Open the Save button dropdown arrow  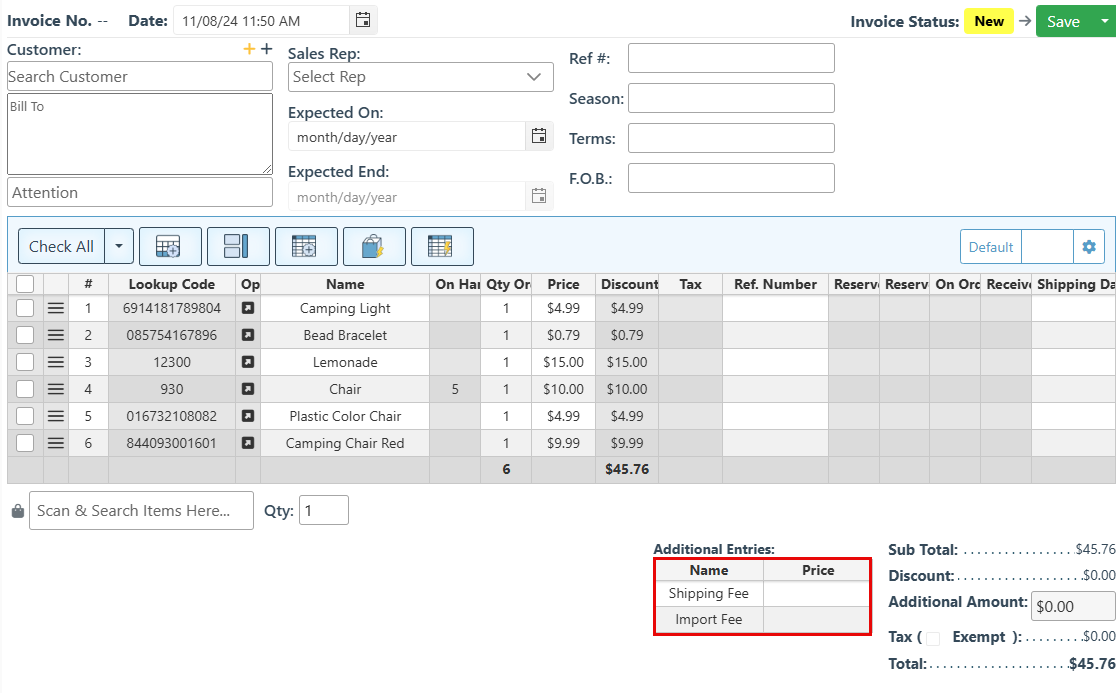[x=1105, y=21]
